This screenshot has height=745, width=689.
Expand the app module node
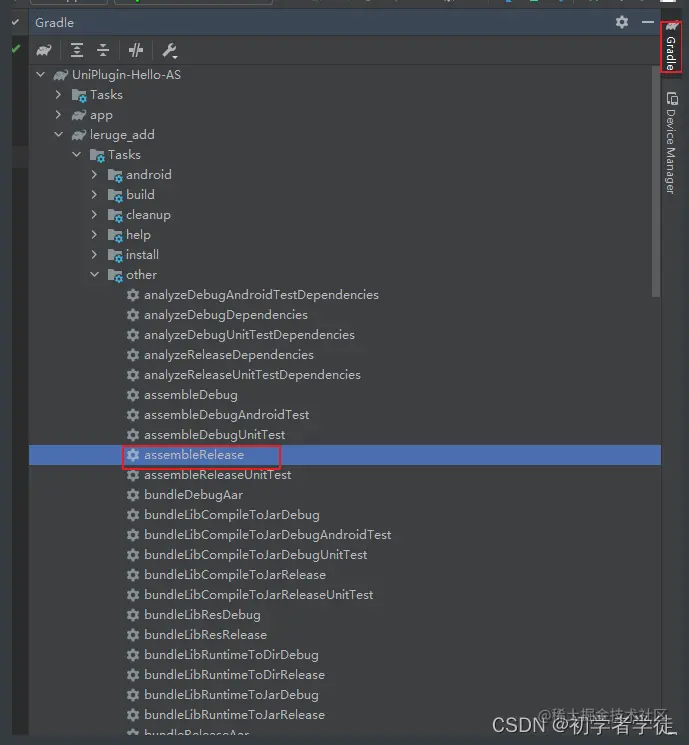pyautogui.click(x=58, y=115)
